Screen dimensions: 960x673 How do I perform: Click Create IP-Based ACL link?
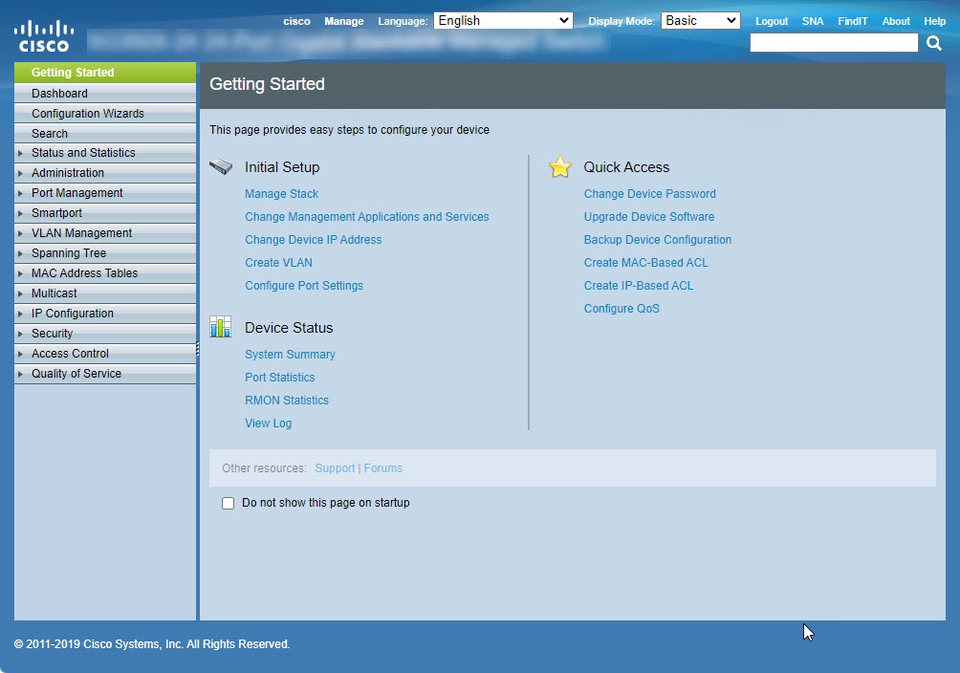[639, 285]
